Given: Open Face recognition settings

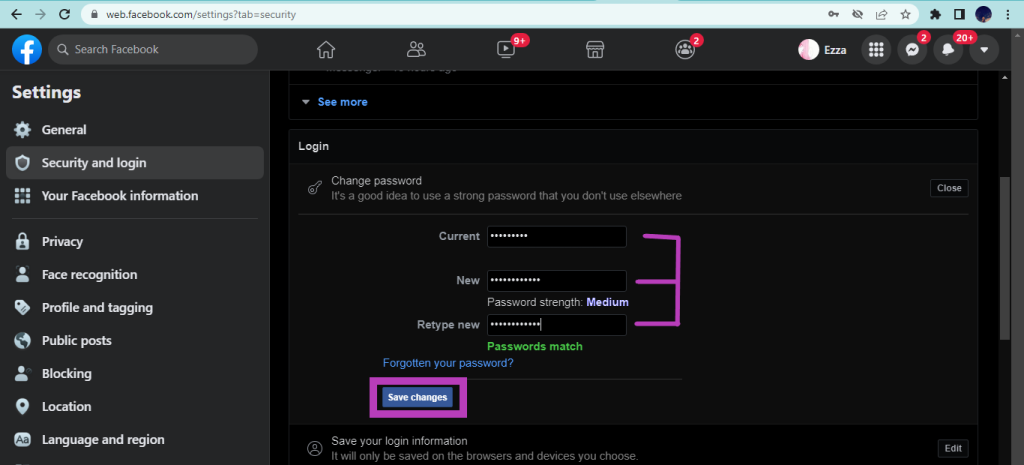Looking at the screenshot, I should (135, 275).
